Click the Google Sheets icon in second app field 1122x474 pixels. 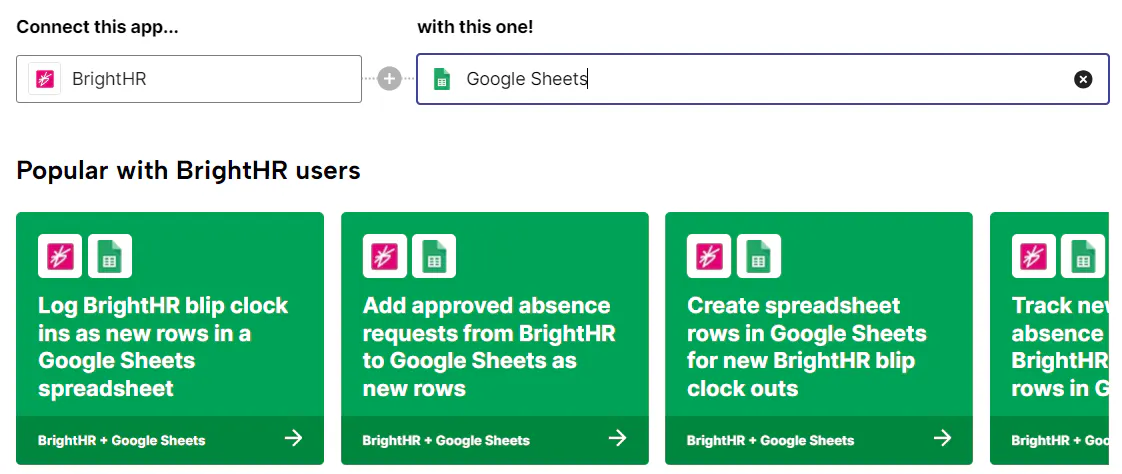442,79
